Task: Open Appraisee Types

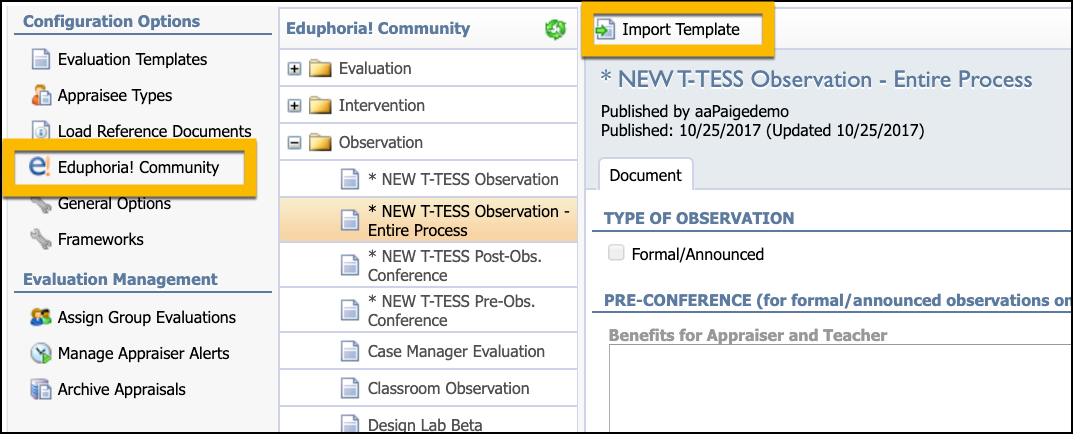Action: (115, 96)
